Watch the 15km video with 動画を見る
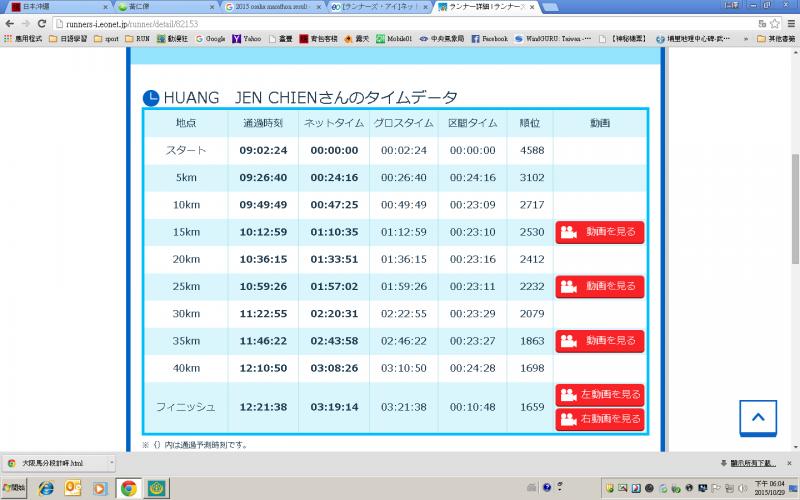The height and width of the screenshot is (500, 800). [x=599, y=232]
